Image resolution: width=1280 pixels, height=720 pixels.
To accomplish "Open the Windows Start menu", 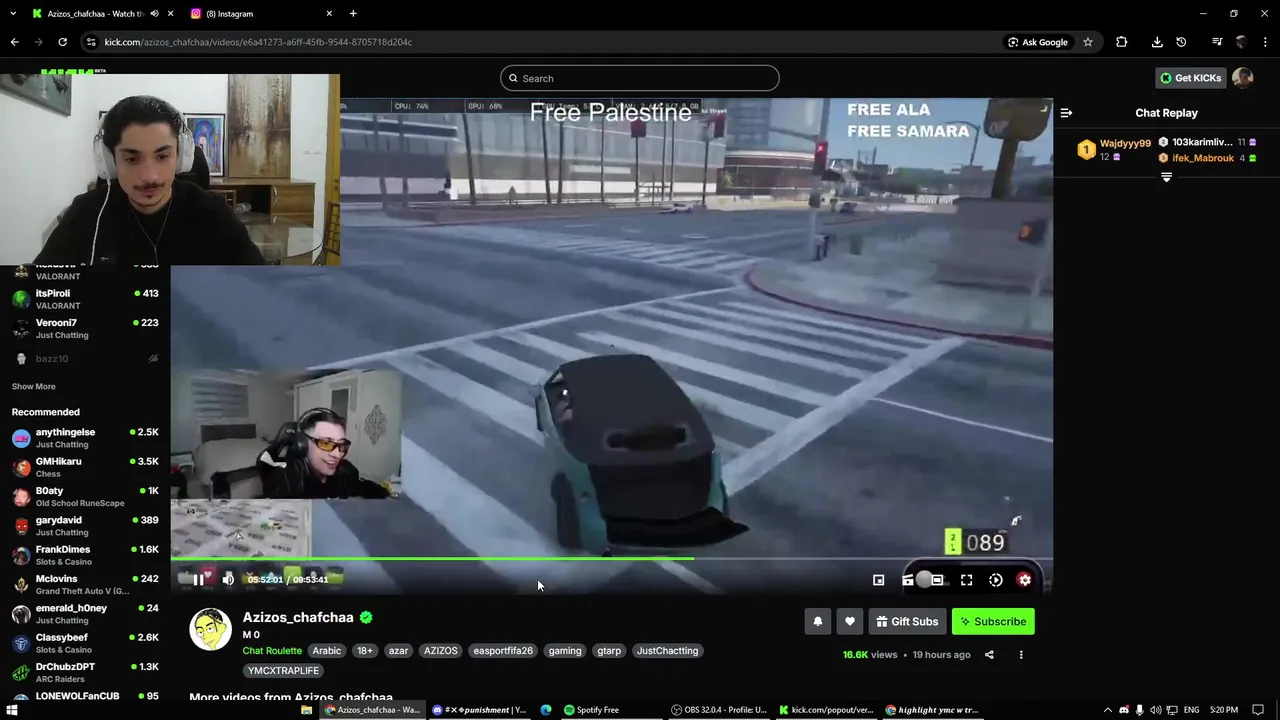I will pyautogui.click(x=13, y=710).
